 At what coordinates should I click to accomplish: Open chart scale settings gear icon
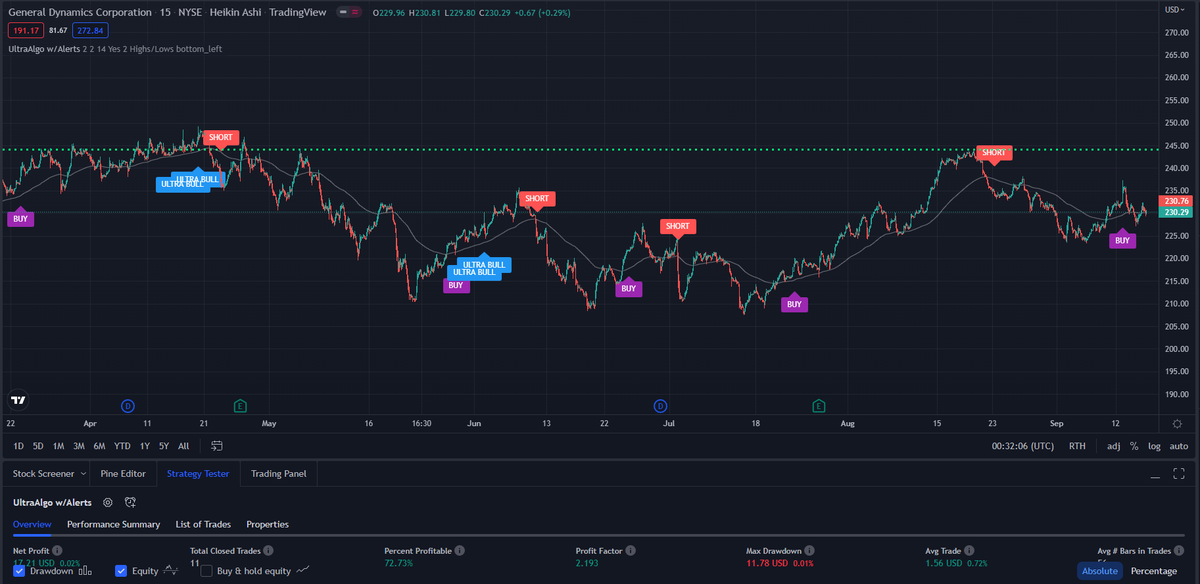1177,424
